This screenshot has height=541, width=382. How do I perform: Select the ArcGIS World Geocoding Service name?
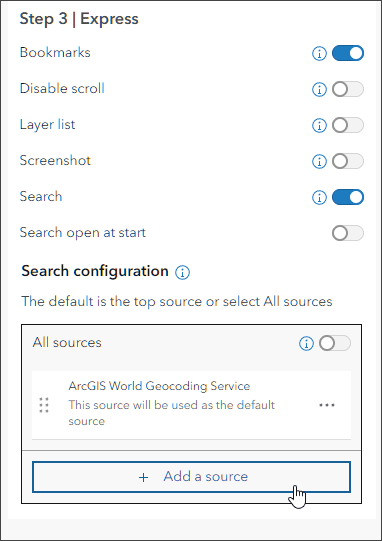tap(159, 386)
